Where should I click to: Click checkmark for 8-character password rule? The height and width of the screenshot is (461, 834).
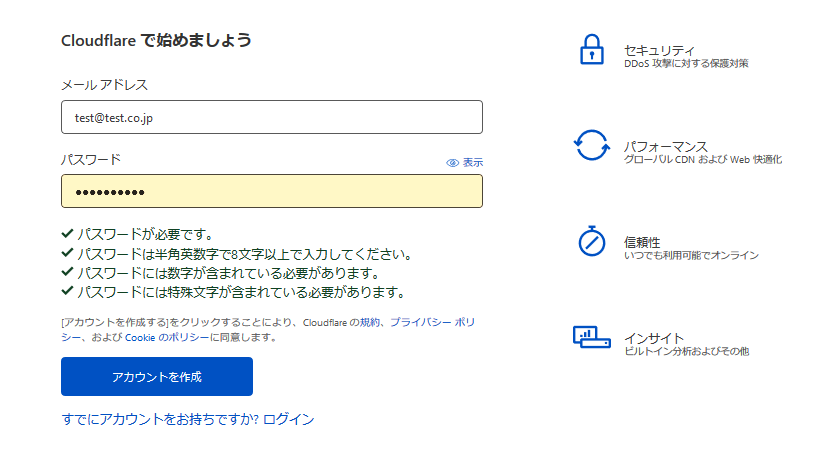click(x=67, y=253)
